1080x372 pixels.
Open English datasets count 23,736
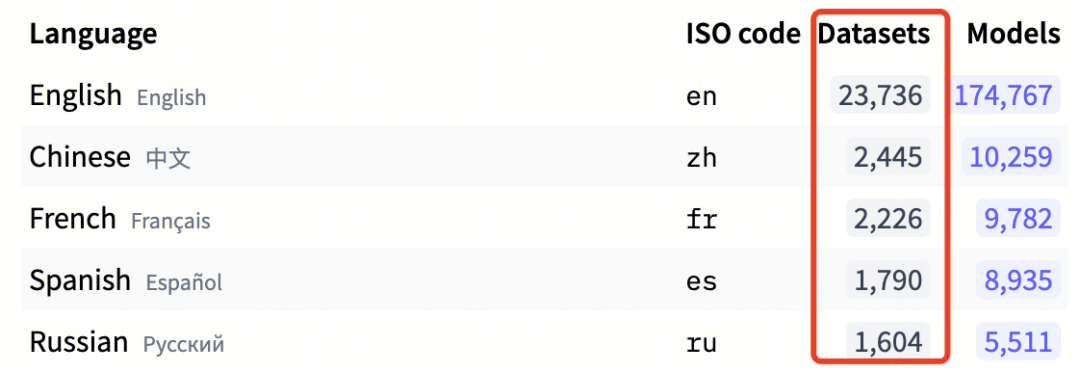(881, 95)
